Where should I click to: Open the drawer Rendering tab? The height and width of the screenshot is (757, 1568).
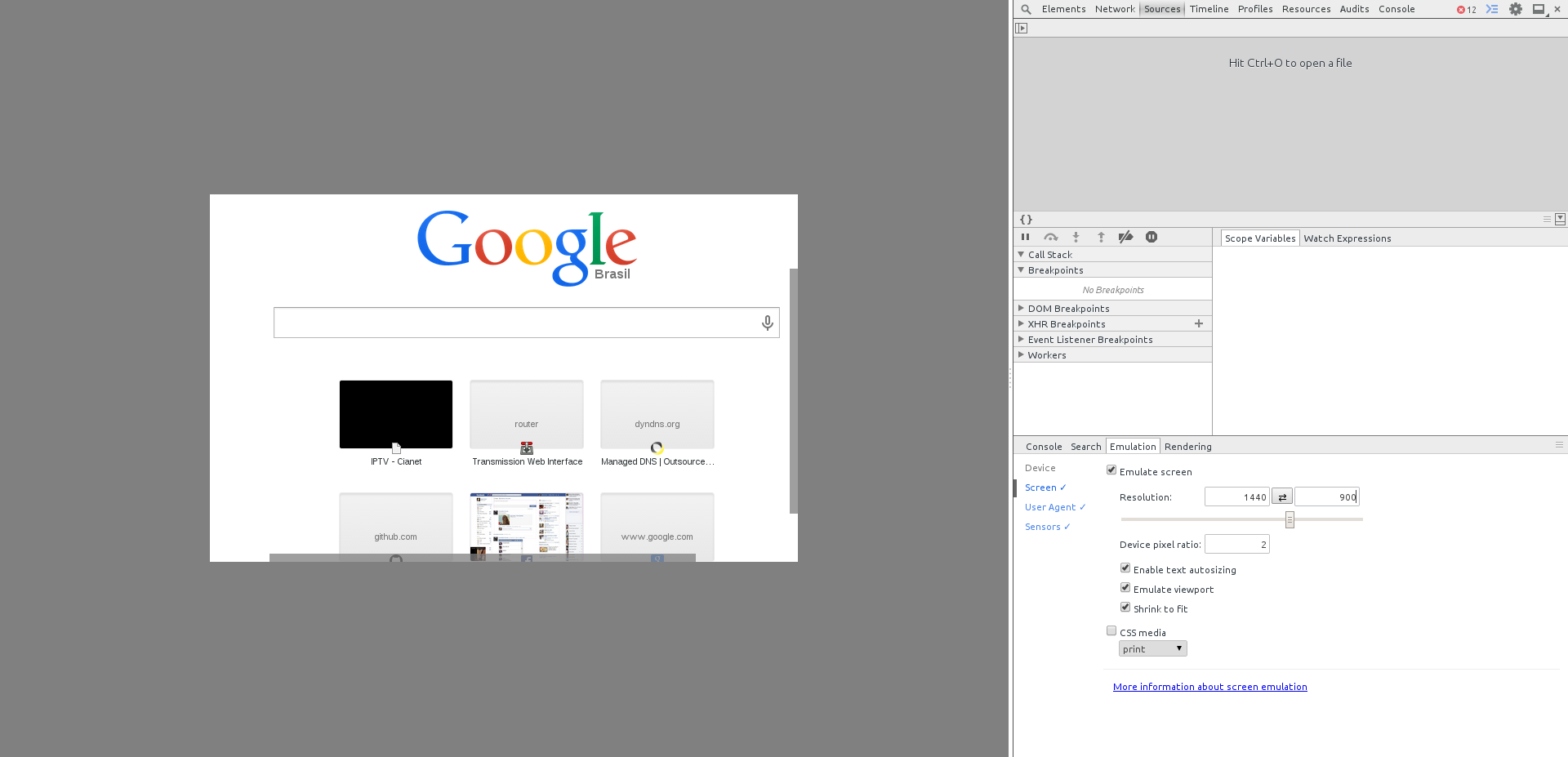coord(1187,447)
